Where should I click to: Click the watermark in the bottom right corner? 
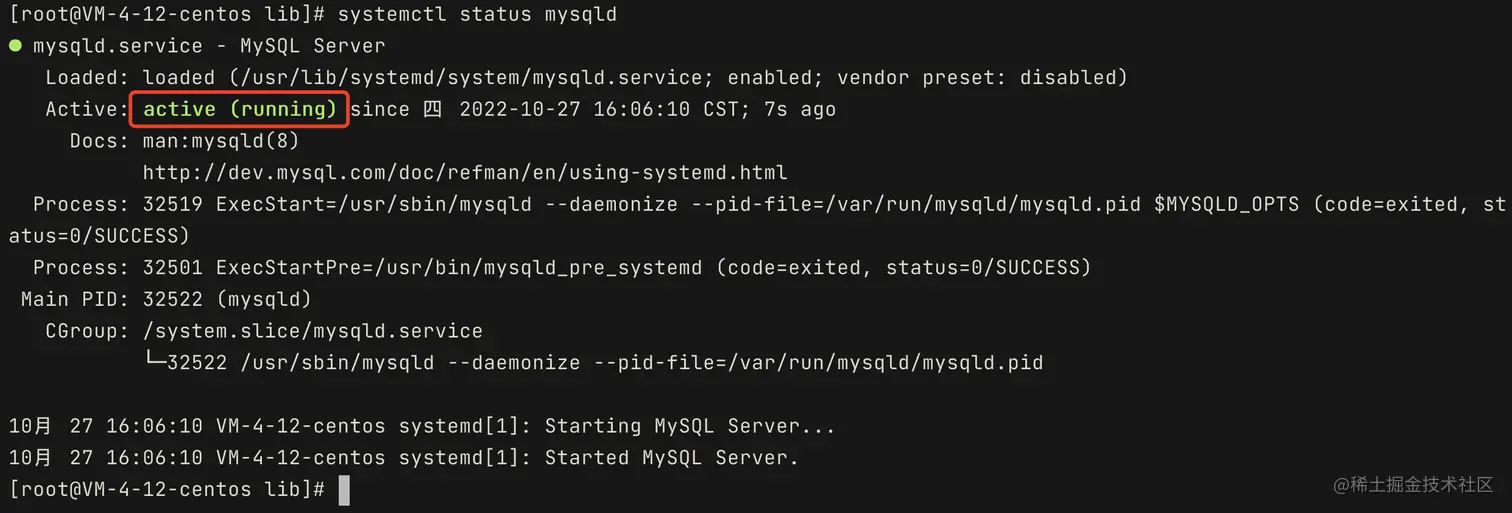[1412, 484]
